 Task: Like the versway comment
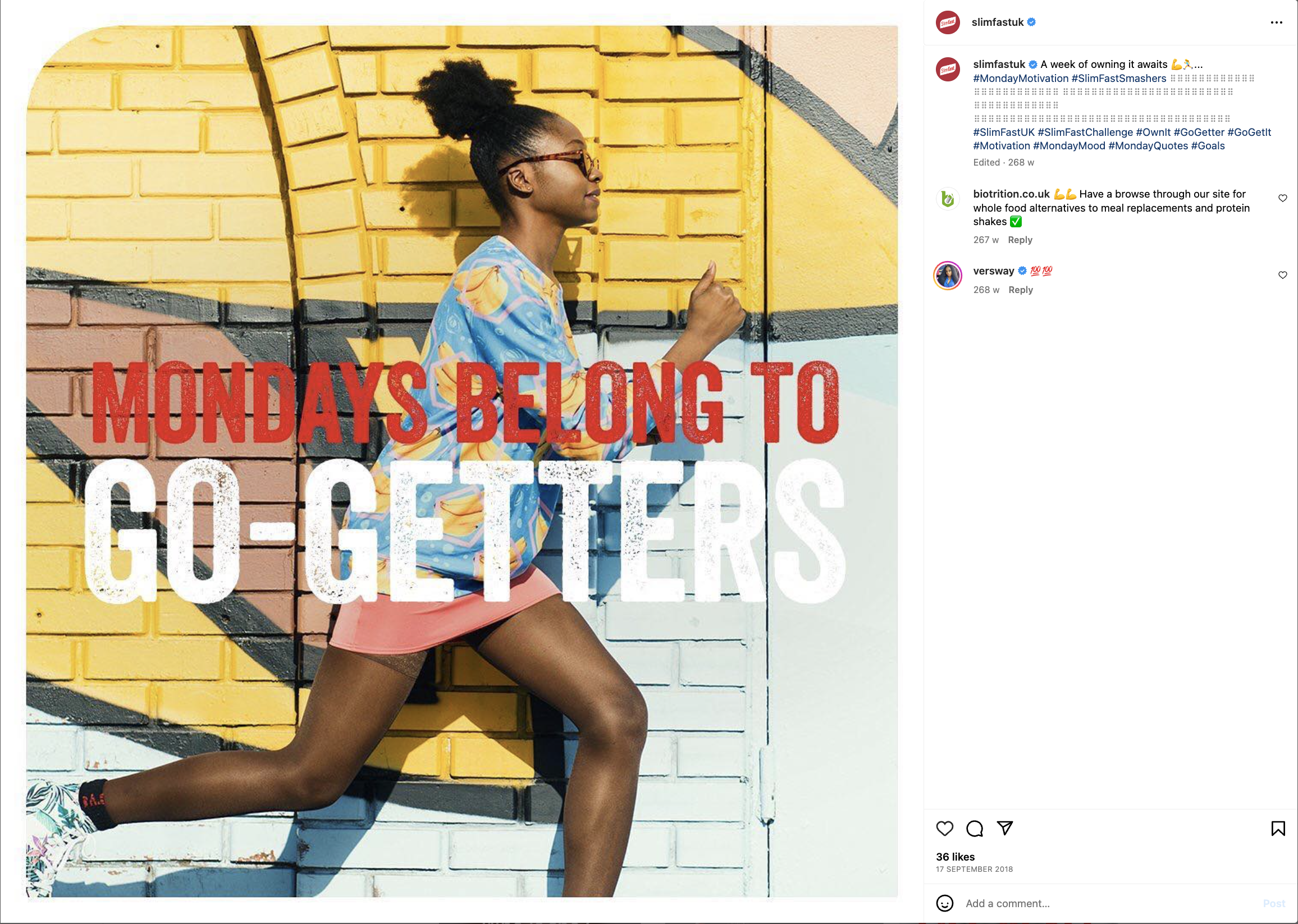1283,275
